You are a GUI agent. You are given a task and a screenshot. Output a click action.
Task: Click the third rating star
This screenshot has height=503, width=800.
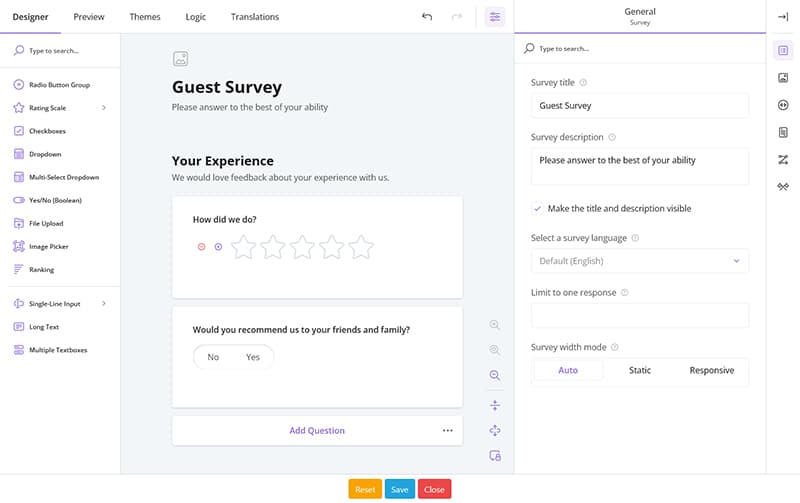[302, 247]
